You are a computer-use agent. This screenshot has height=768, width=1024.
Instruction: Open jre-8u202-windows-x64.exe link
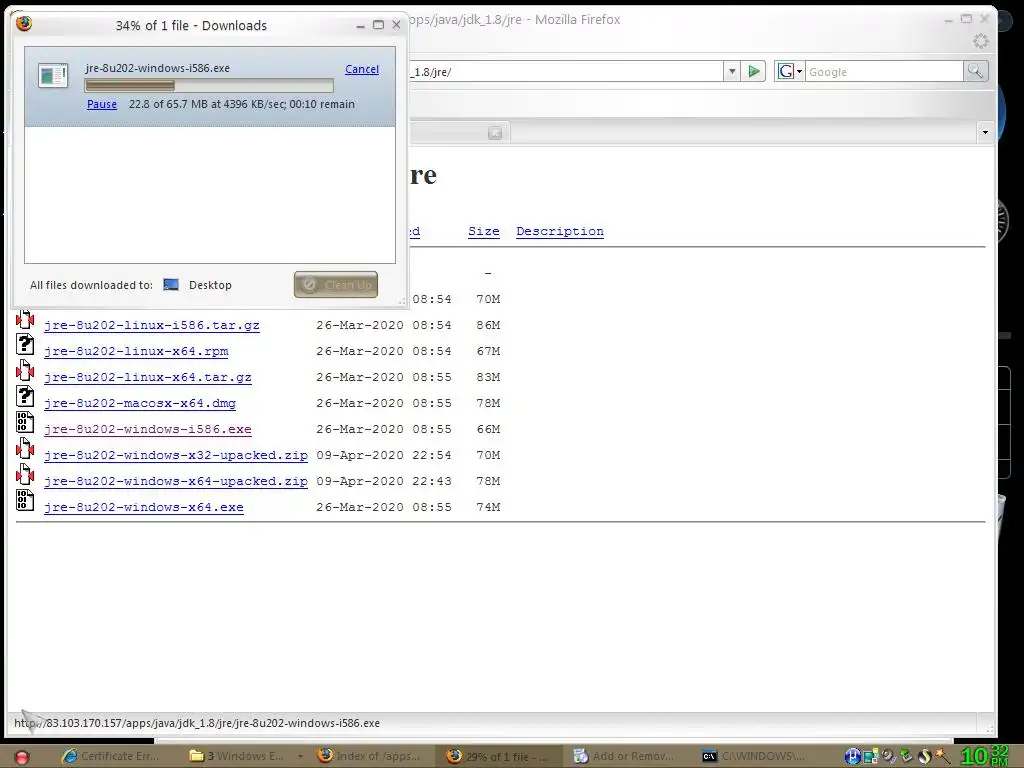tap(144, 507)
